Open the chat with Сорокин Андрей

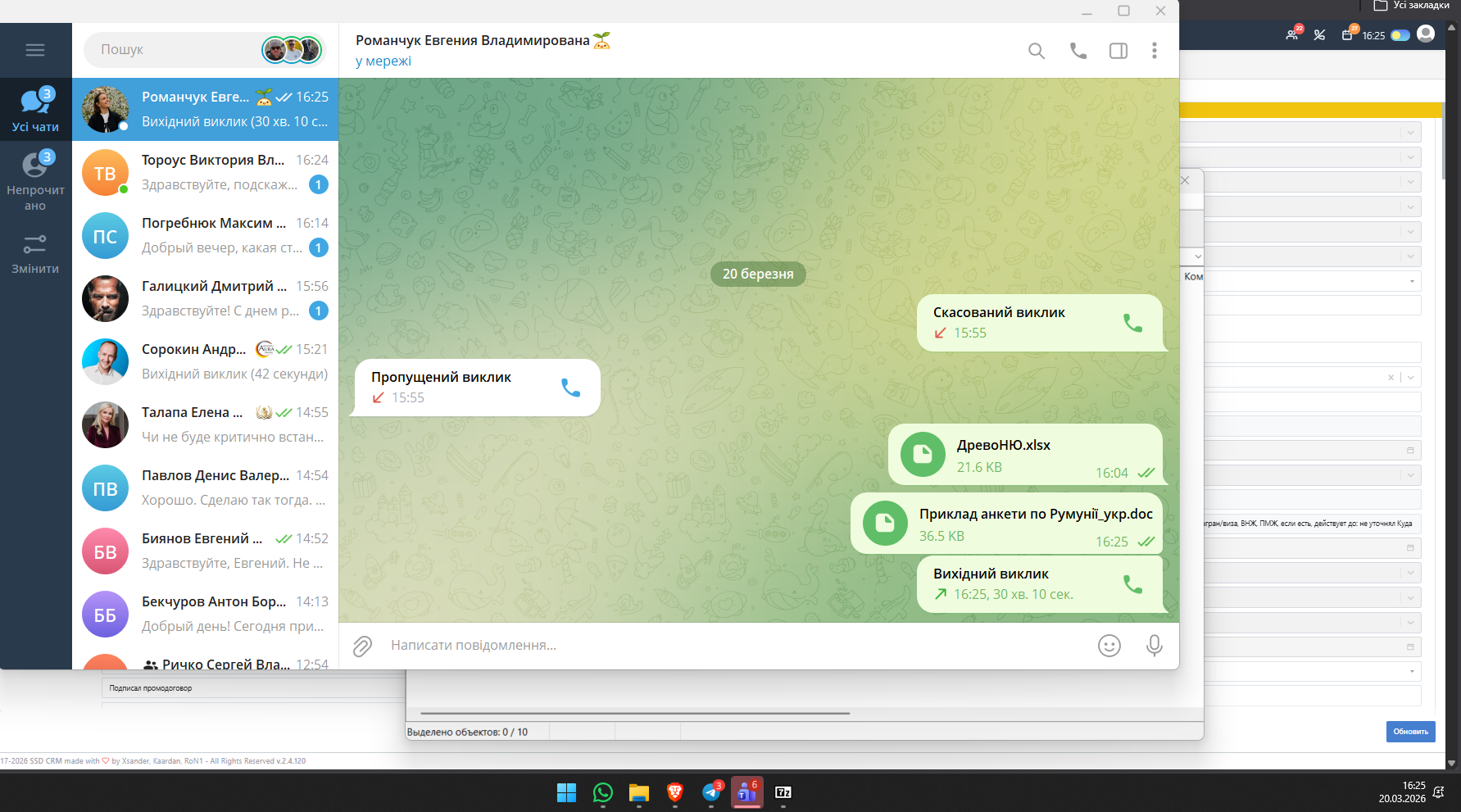206,362
